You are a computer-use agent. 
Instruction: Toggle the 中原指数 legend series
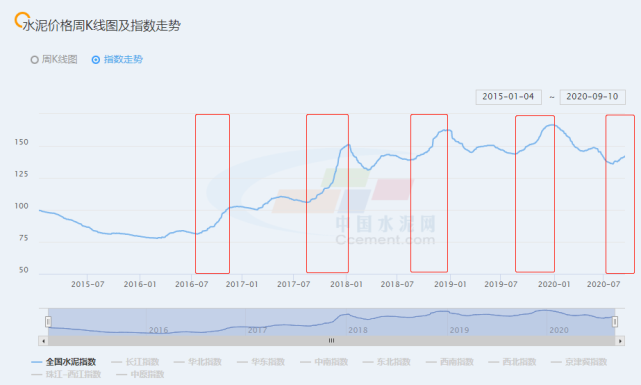(140, 374)
